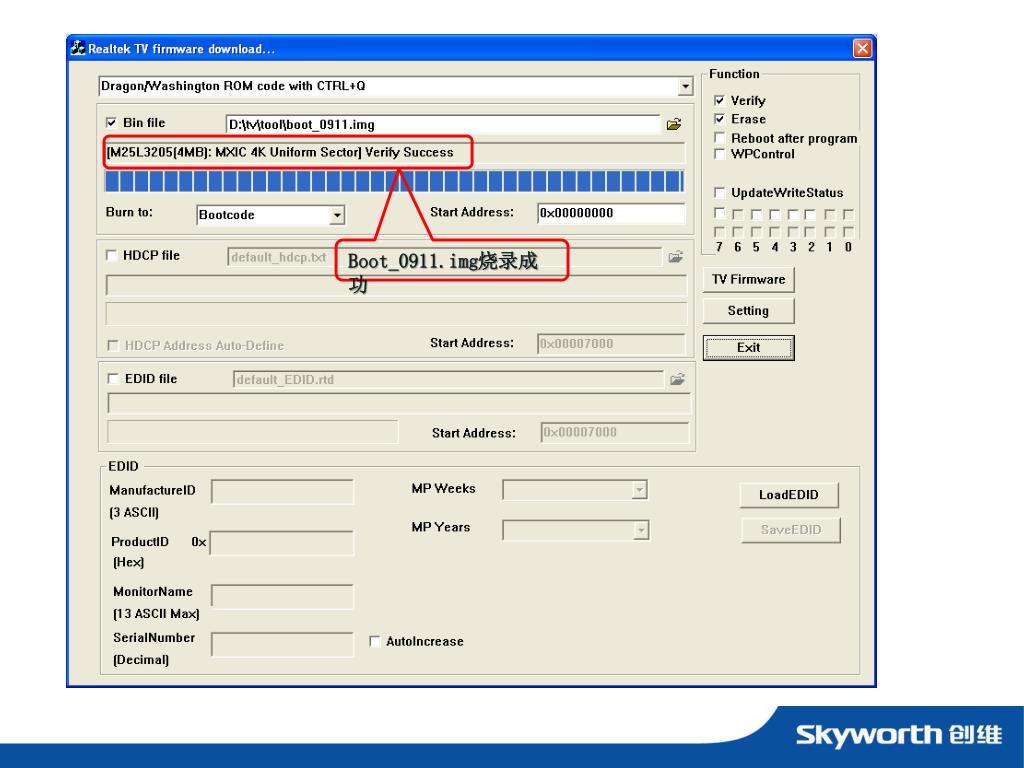This screenshot has height=768, width=1024.
Task: Click the Bin Start Address 0x00000000 field
Action: coord(611,213)
